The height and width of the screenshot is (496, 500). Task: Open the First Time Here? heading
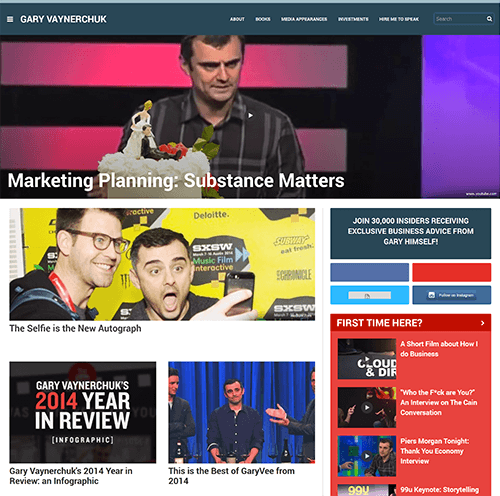pos(379,323)
